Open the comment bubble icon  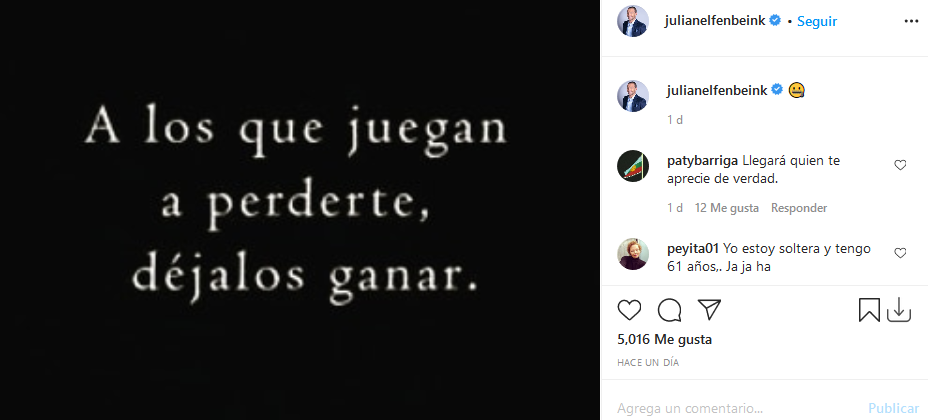[x=669, y=310]
